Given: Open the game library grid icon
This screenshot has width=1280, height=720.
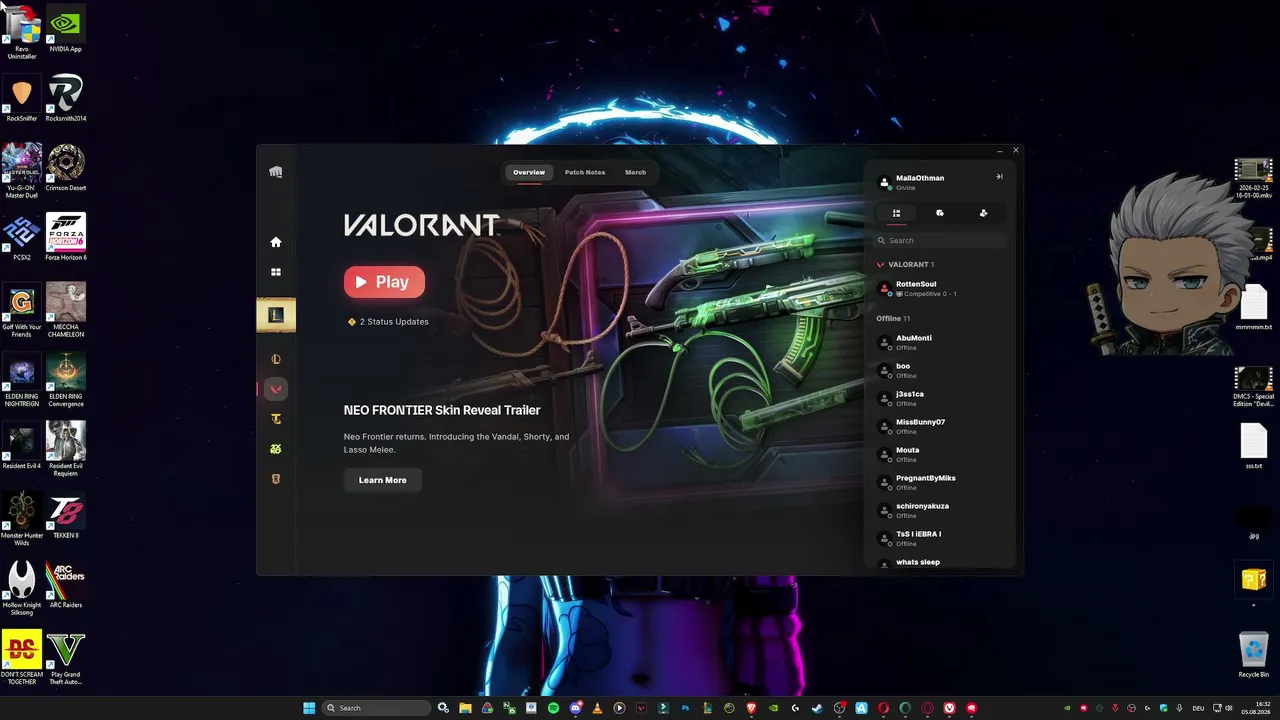Looking at the screenshot, I should [x=276, y=272].
